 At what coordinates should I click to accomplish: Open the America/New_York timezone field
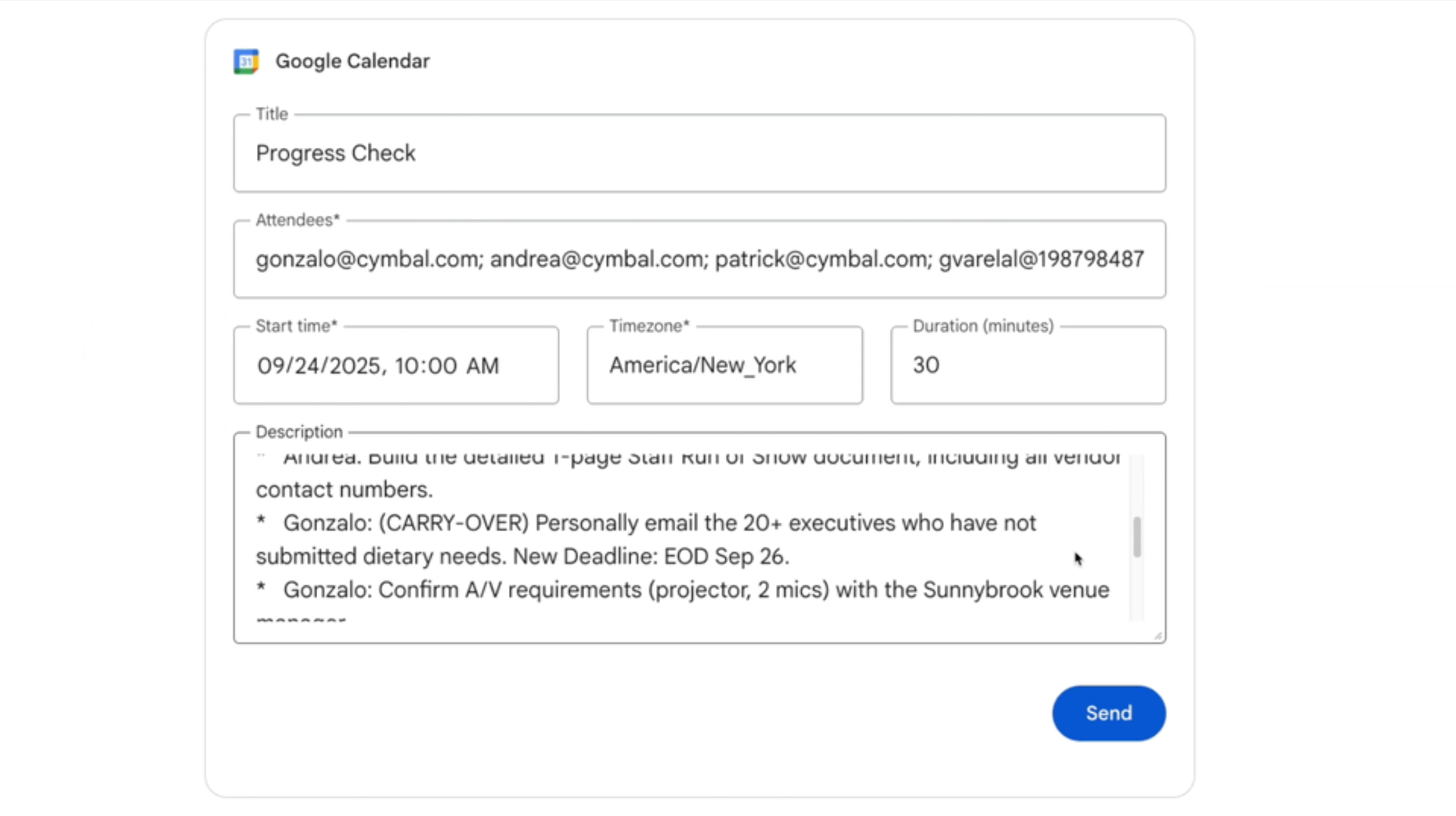(x=724, y=365)
